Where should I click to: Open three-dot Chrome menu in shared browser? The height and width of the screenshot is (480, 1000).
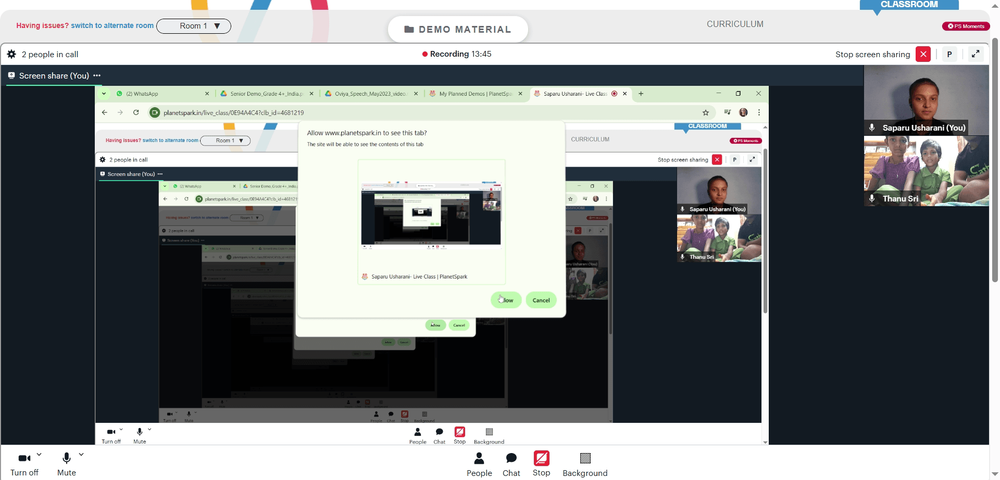tap(758, 112)
